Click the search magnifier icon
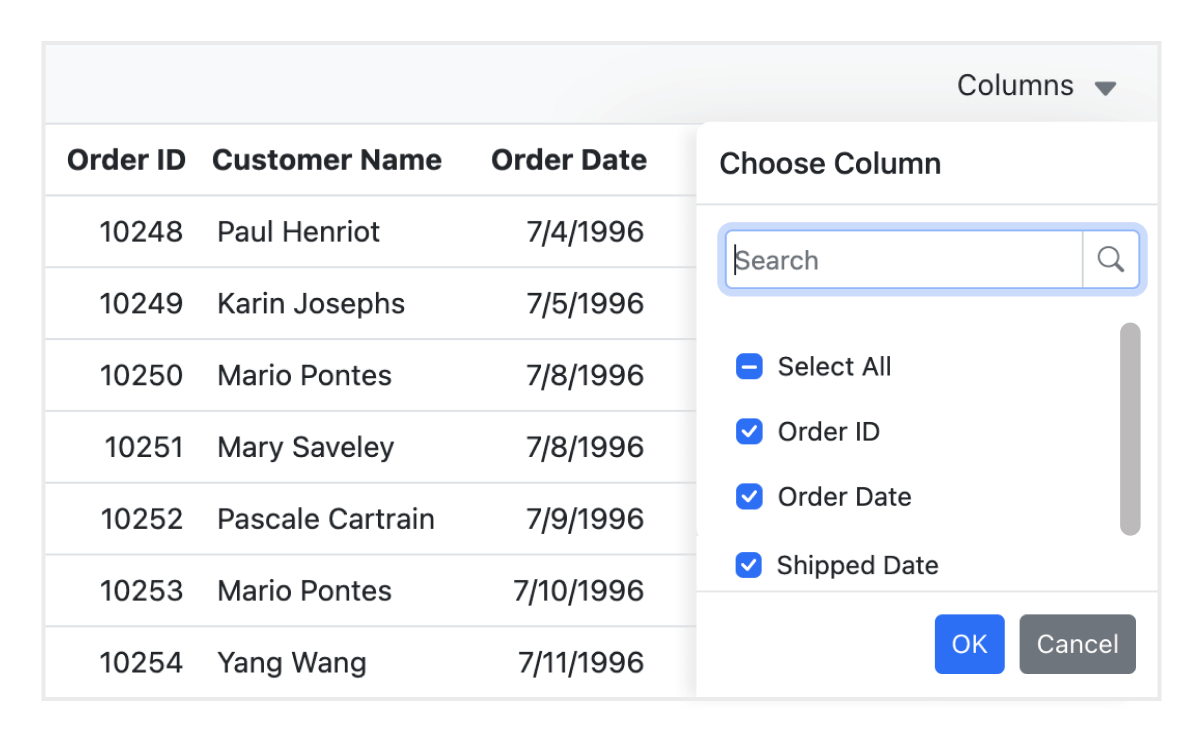Viewport: 1201px width, 741px height. [x=1110, y=260]
